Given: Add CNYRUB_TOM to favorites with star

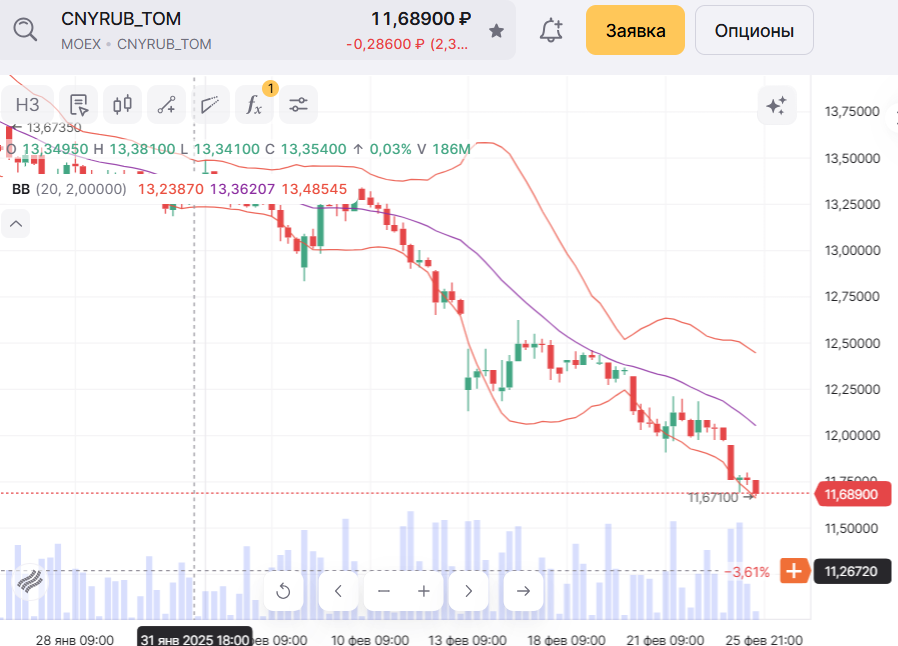Looking at the screenshot, I should click(x=496, y=31).
